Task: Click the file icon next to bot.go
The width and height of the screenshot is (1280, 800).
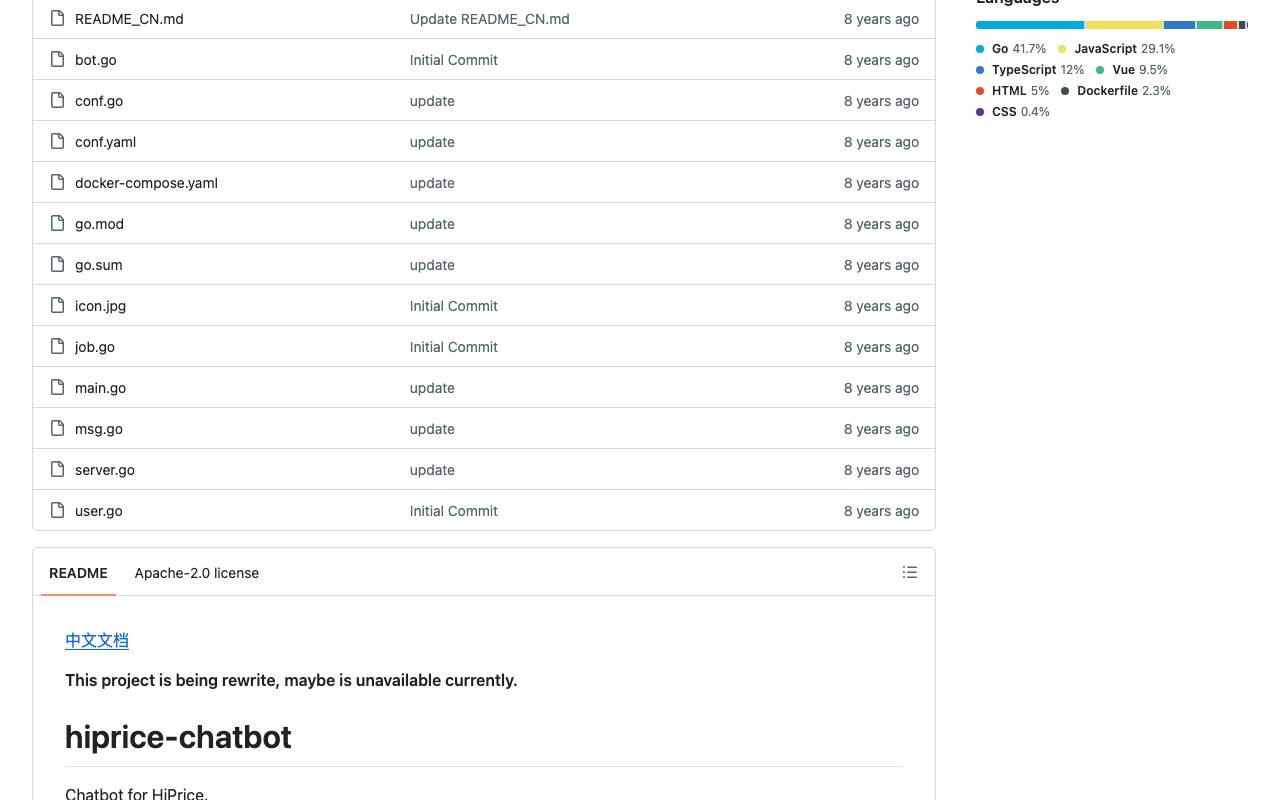Action: [x=58, y=59]
